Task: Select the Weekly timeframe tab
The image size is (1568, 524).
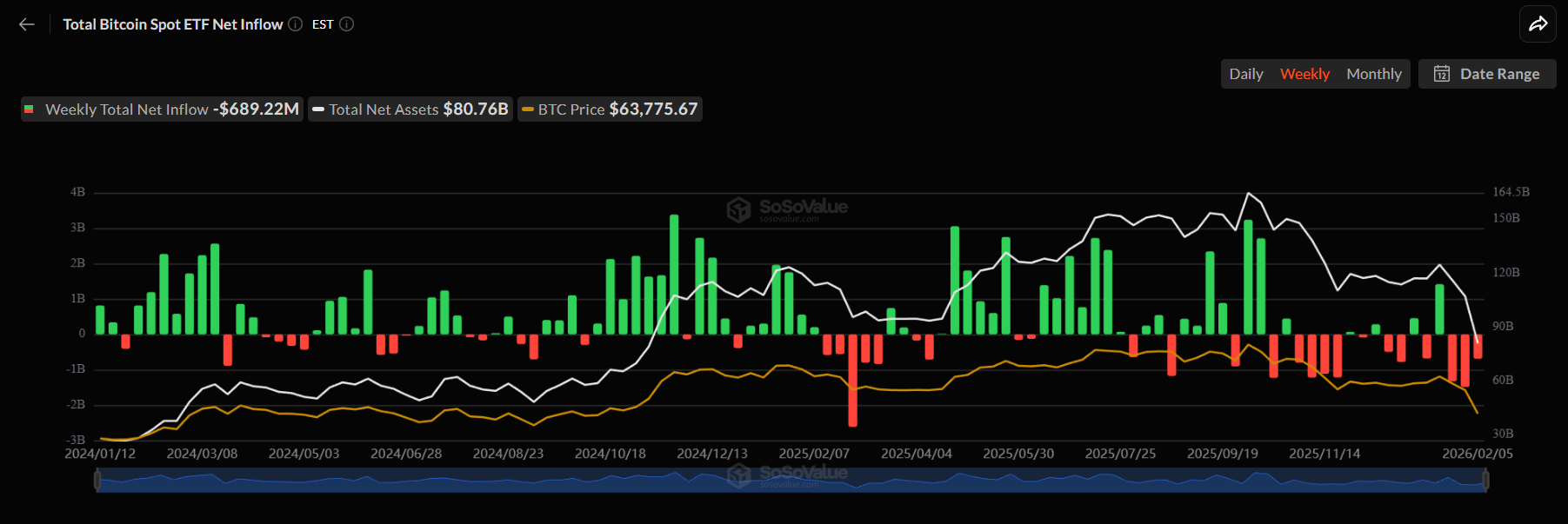Action: [x=1304, y=74]
